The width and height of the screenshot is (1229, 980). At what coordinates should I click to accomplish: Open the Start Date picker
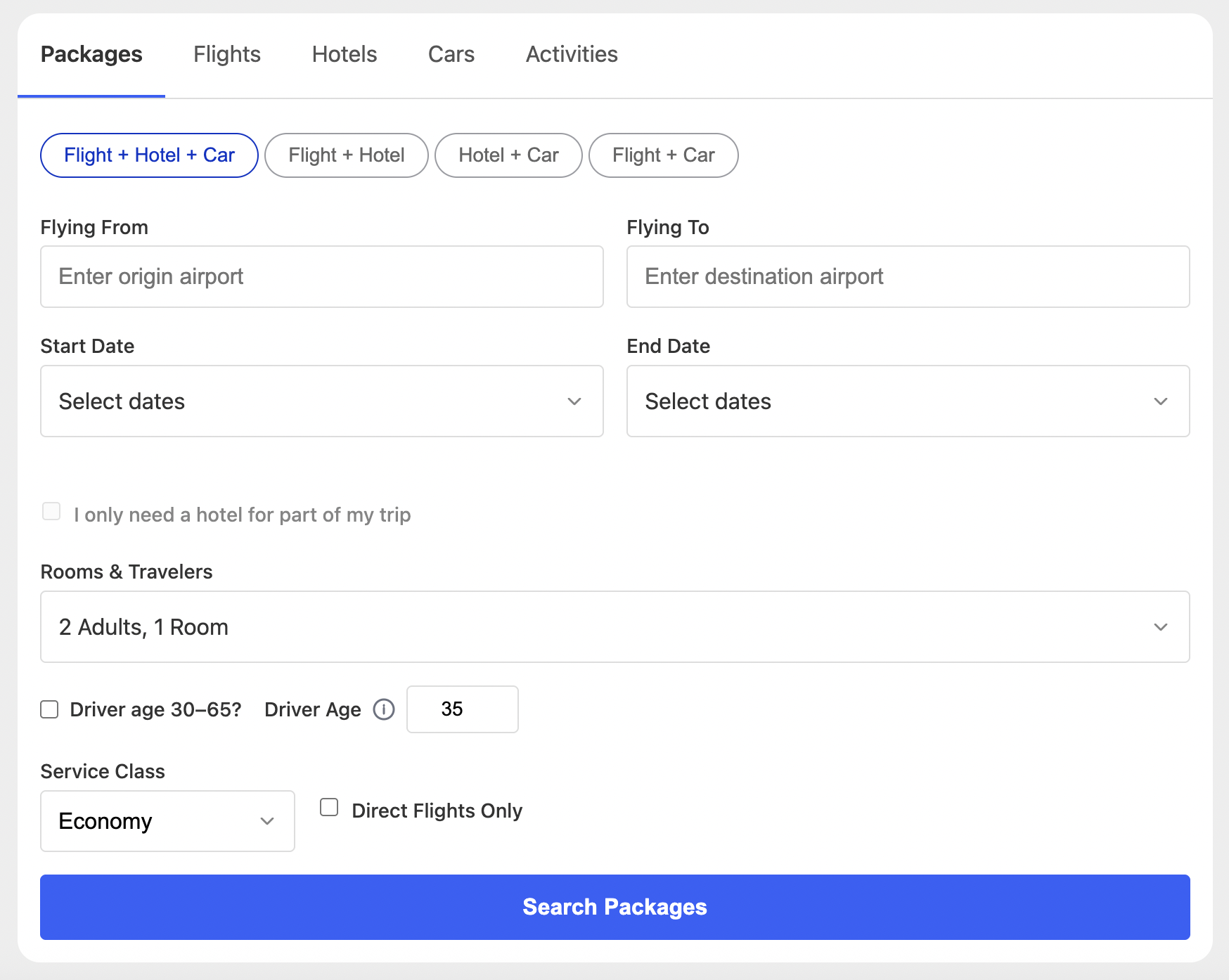[x=321, y=401]
